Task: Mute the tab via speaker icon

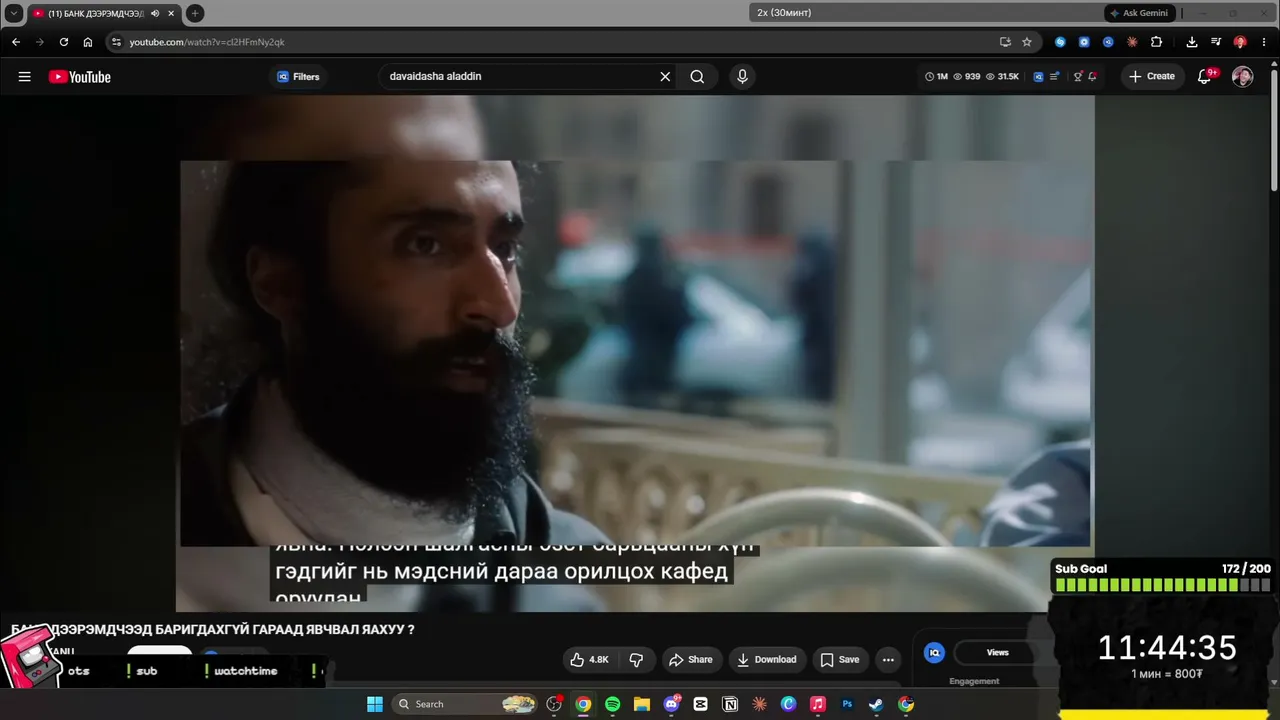Action: tap(155, 13)
